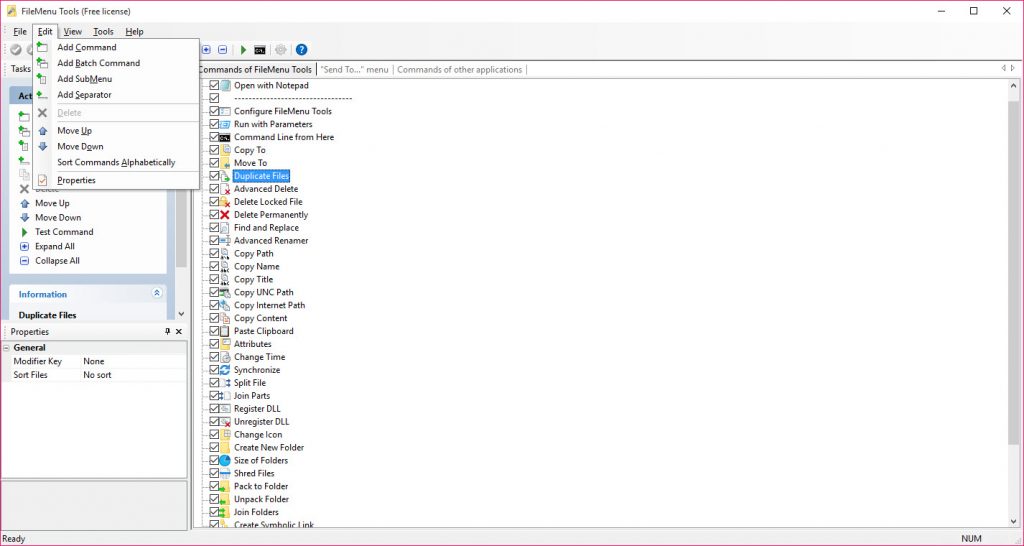Uncheck the Duplicate Files checkbox
1024x546 pixels.
tap(214, 176)
